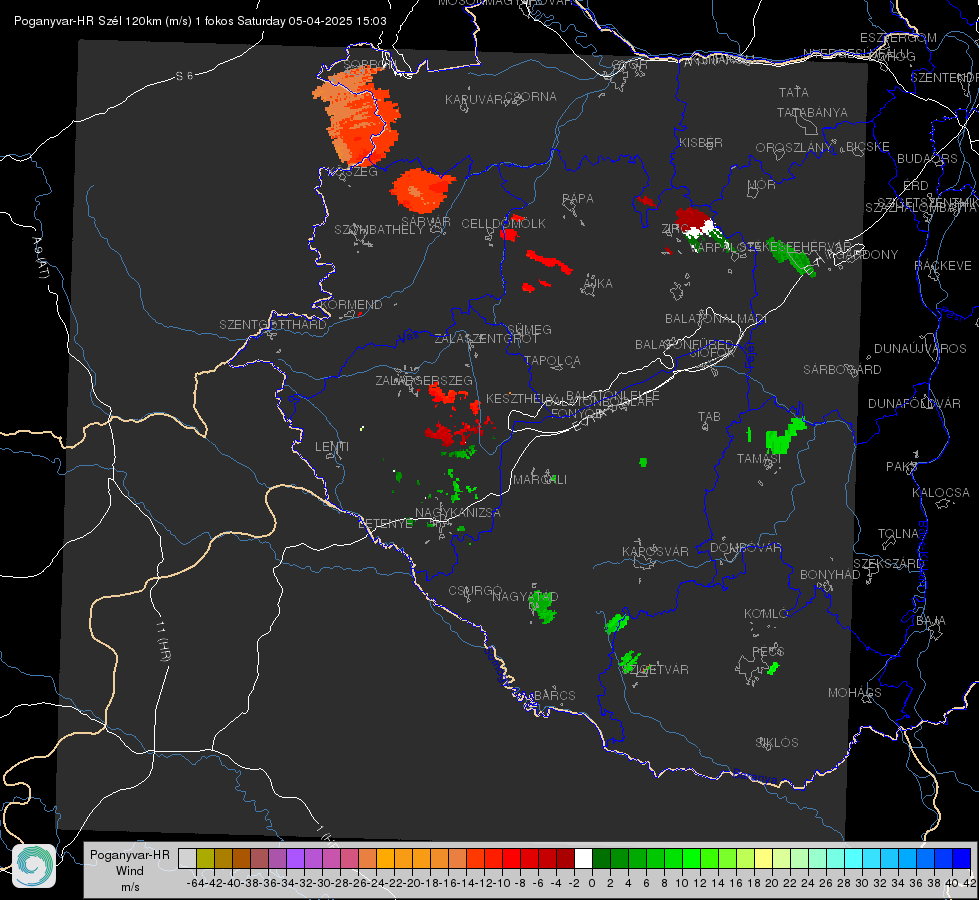Click the TAMASI city label
Image resolution: width=979 pixels, height=900 pixels.
[x=759, y=458]
